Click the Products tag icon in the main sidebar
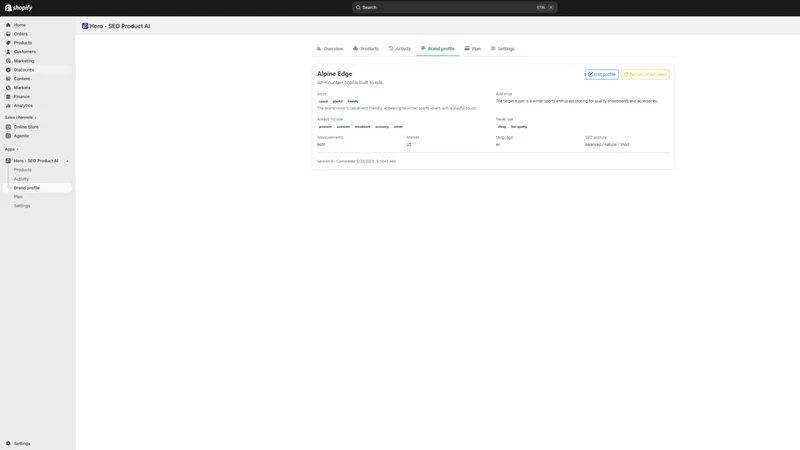The image size is (800, 450). click(8, 43)
